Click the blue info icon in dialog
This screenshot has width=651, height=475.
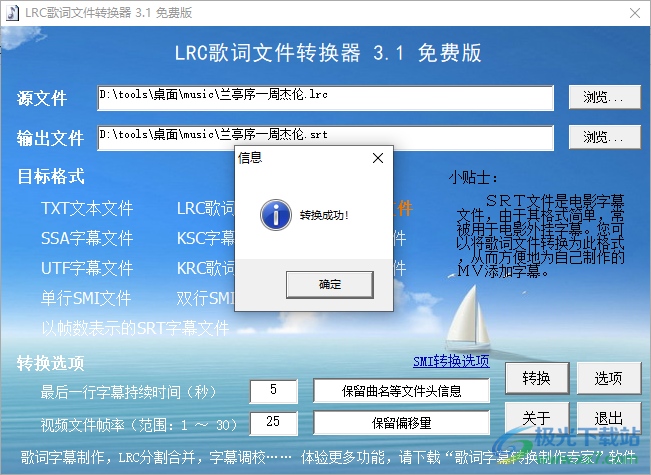click(x=276, y=215)
